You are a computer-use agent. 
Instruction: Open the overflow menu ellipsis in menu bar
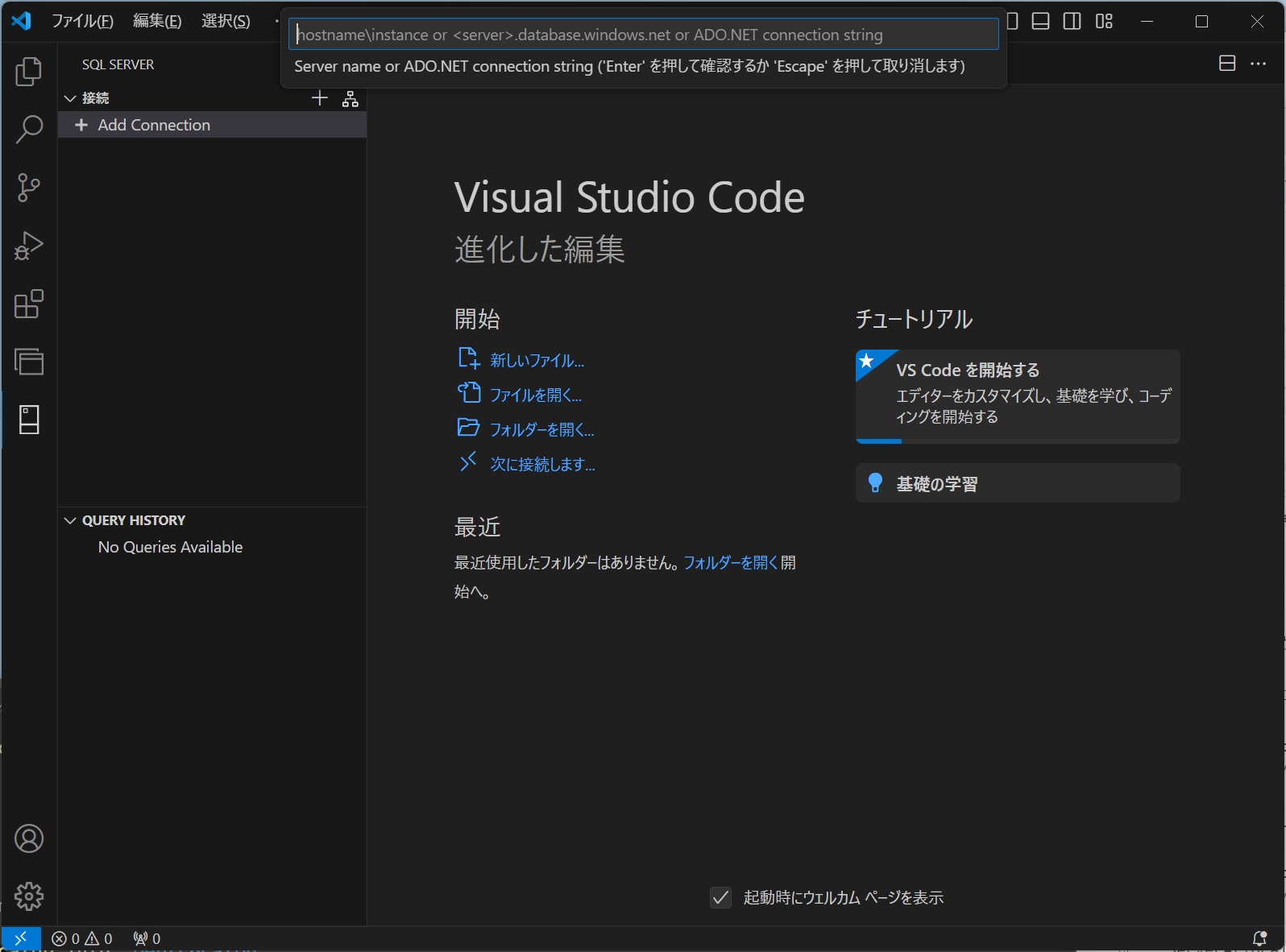tap(276, 21)
